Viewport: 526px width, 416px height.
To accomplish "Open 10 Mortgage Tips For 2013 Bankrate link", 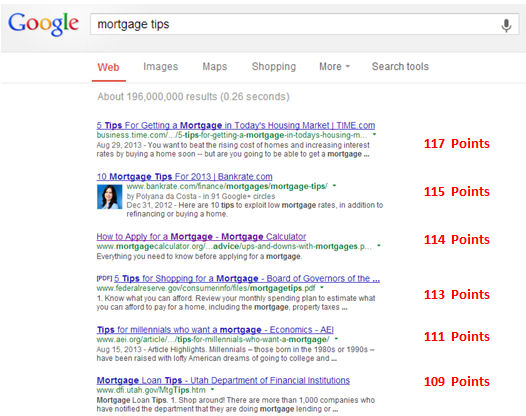I will pyautogui.click(x=185, y=176).
